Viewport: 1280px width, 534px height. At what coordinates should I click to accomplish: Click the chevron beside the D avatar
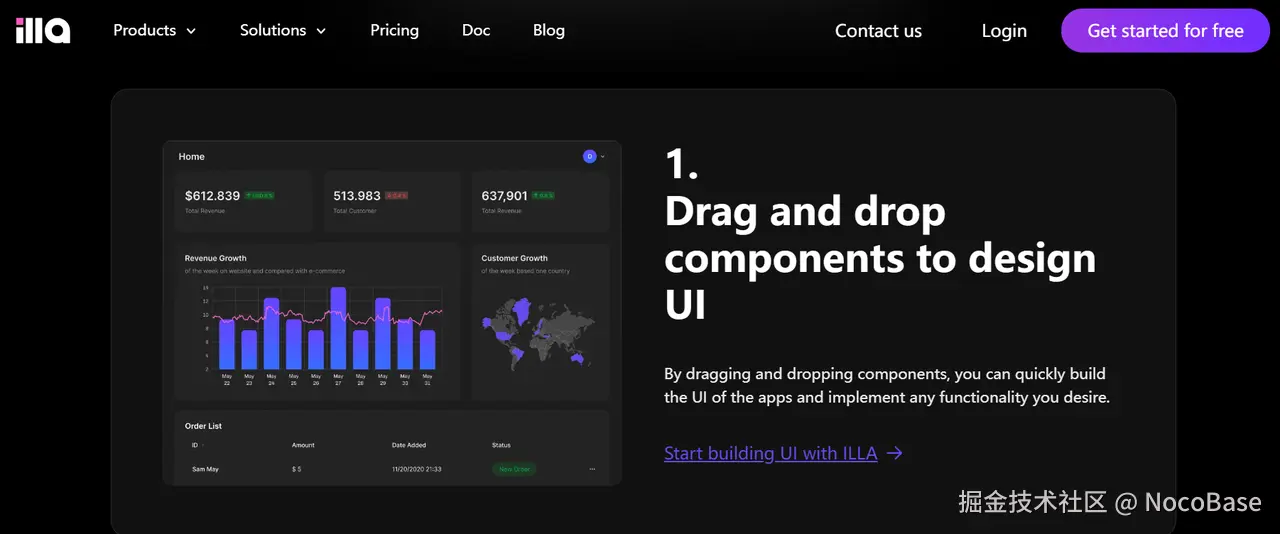click(602, 157)
